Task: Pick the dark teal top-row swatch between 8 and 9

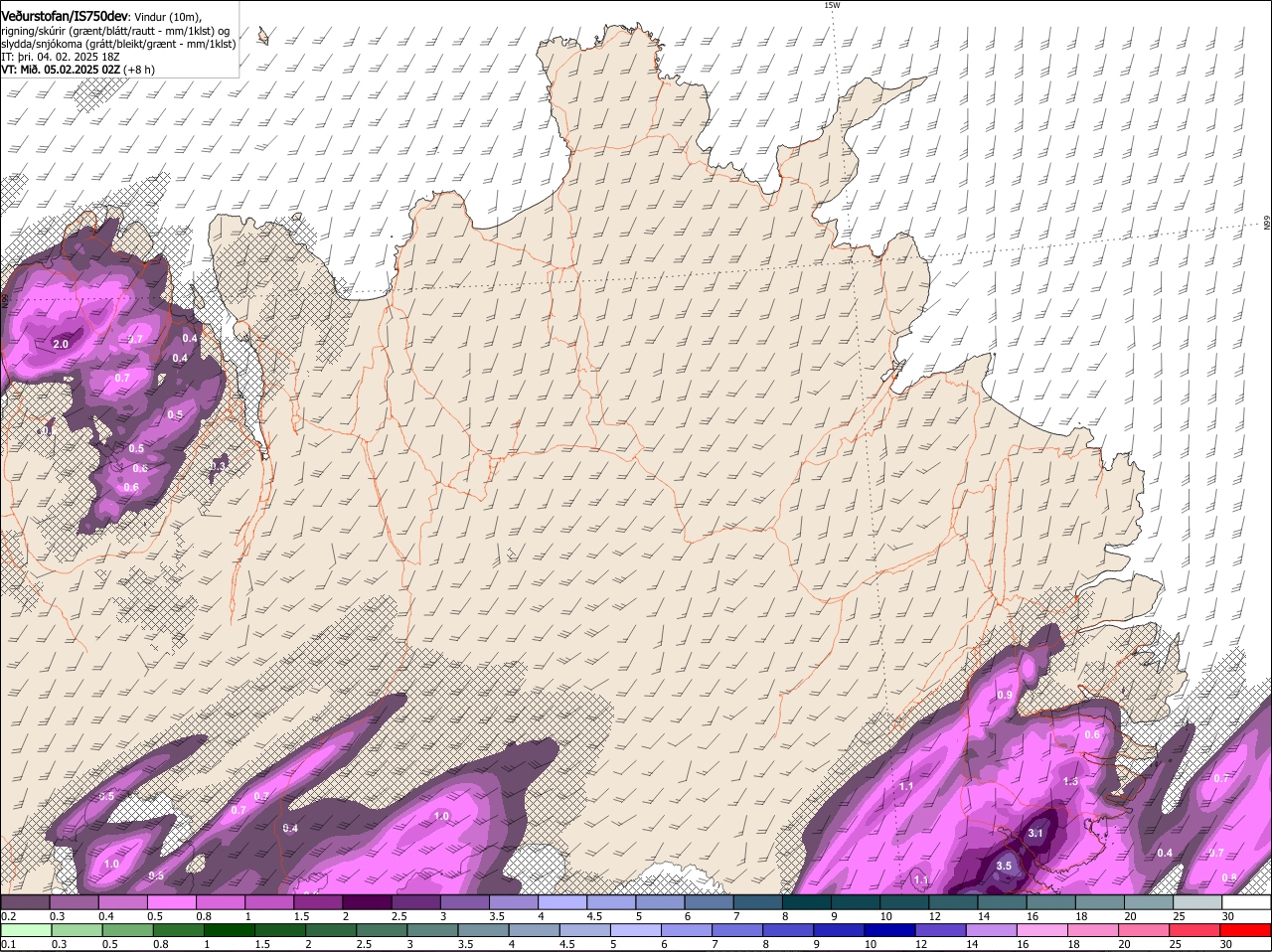Action: (x=806, y=902)
